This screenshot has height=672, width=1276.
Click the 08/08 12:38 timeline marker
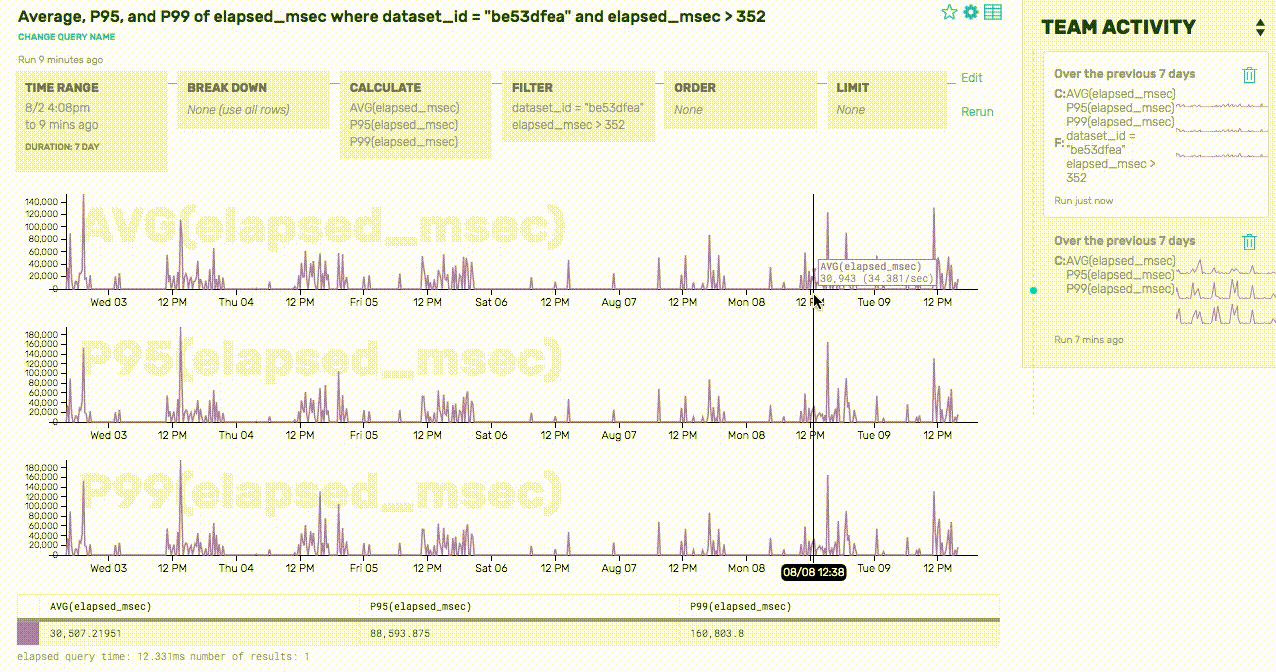pyautogui.click(x=812, y=573)
